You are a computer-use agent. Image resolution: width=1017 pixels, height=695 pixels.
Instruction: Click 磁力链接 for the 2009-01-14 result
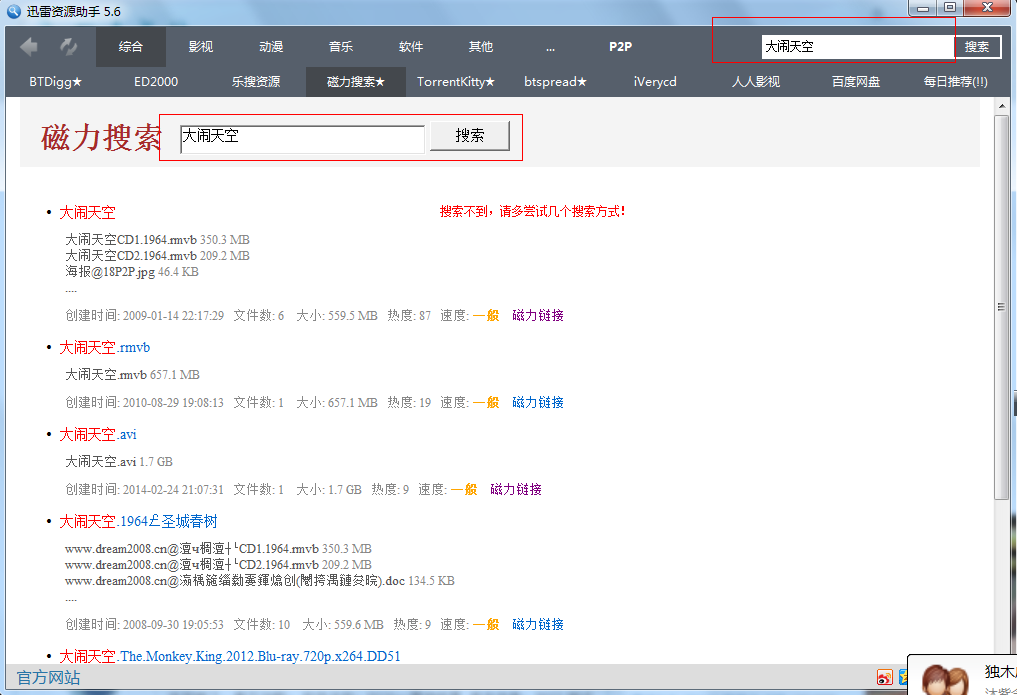[x=538, y=316]
